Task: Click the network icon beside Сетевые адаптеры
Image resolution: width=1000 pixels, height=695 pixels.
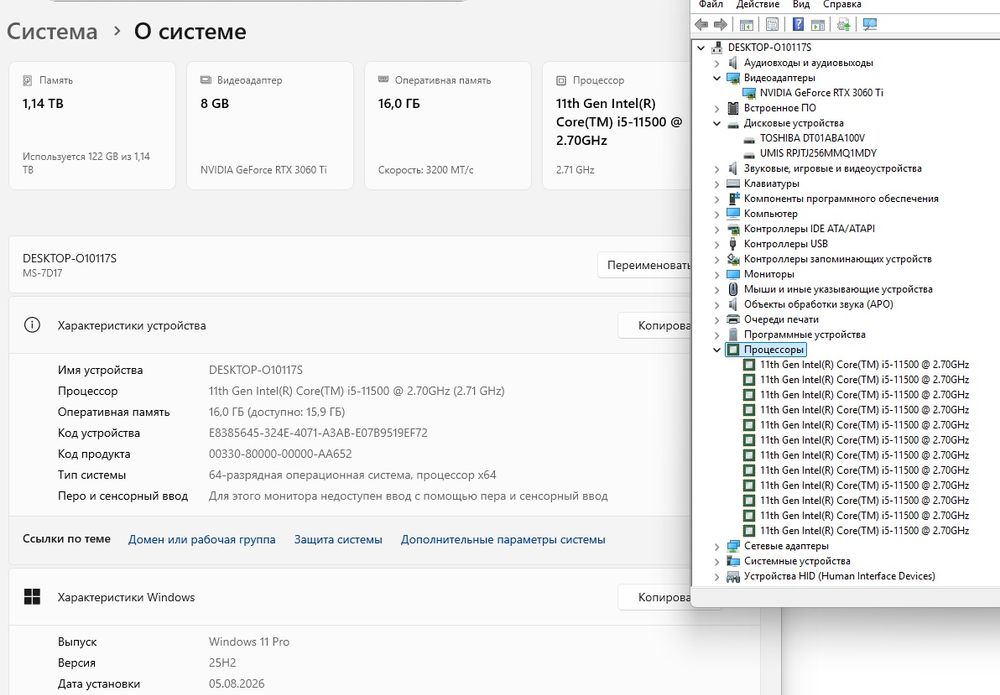Action: pyautogui.click(x=733, y=546)
